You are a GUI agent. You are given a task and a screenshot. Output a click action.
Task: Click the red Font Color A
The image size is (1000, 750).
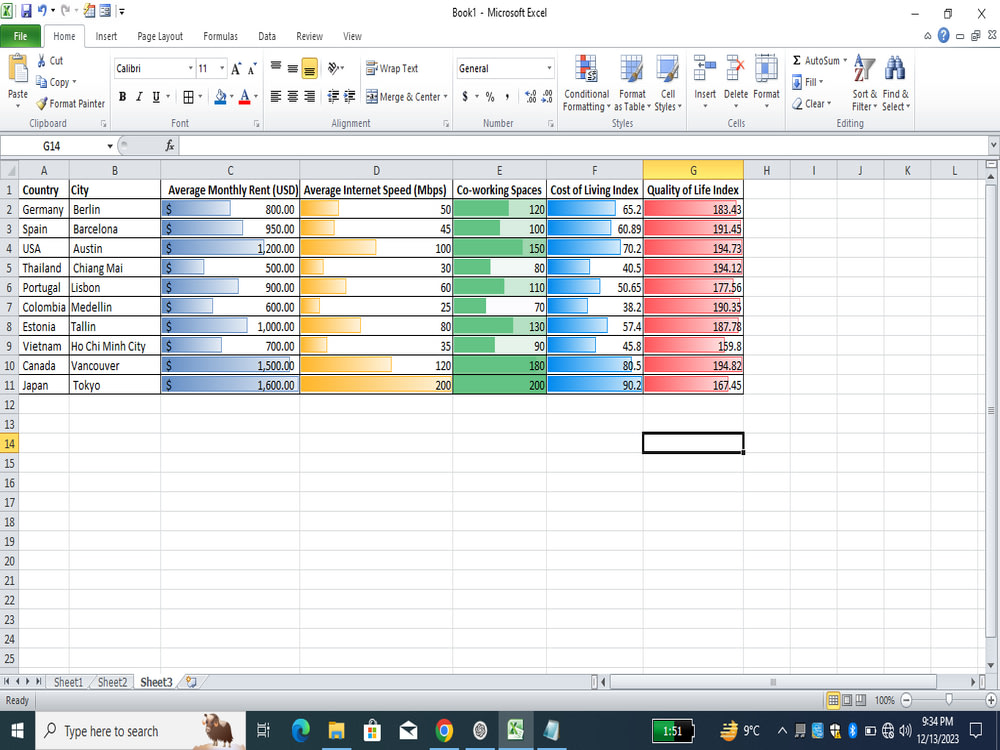point(245,97)
